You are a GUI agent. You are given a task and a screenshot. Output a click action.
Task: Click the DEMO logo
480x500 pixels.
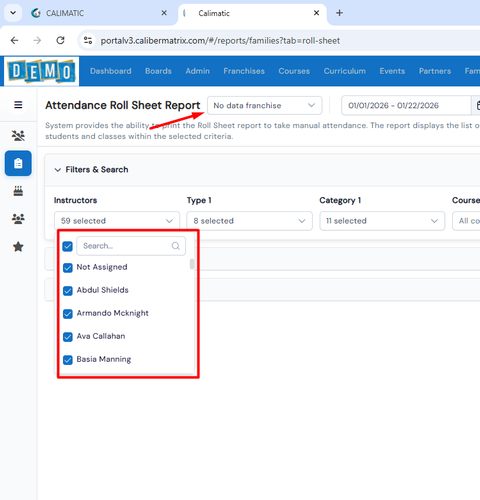pyautogui.click(x=41, y=71)
